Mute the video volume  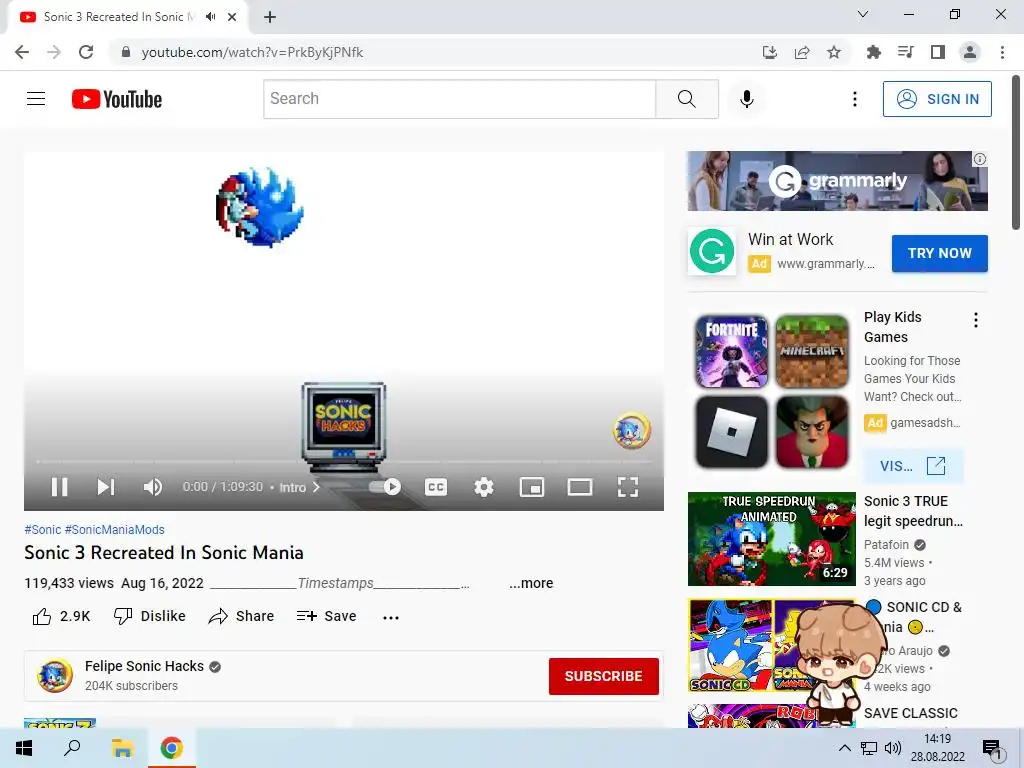[x=153, y=487]
